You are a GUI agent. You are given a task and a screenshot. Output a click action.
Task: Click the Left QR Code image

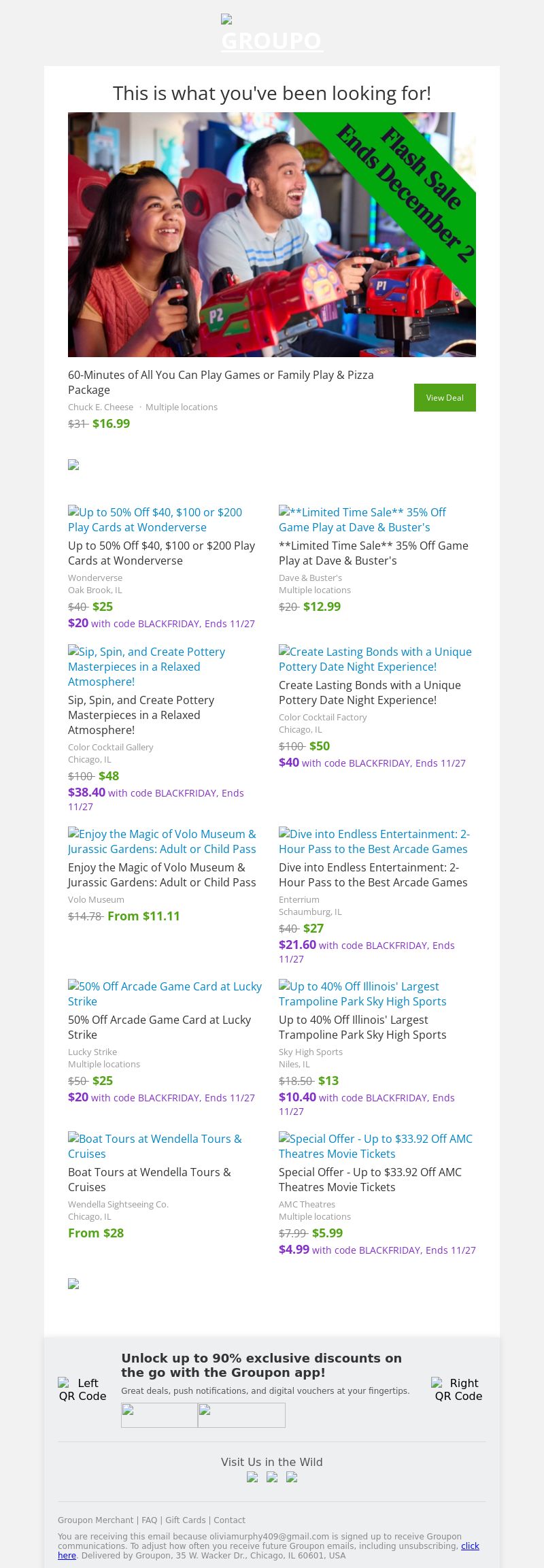coord(82,1389)
